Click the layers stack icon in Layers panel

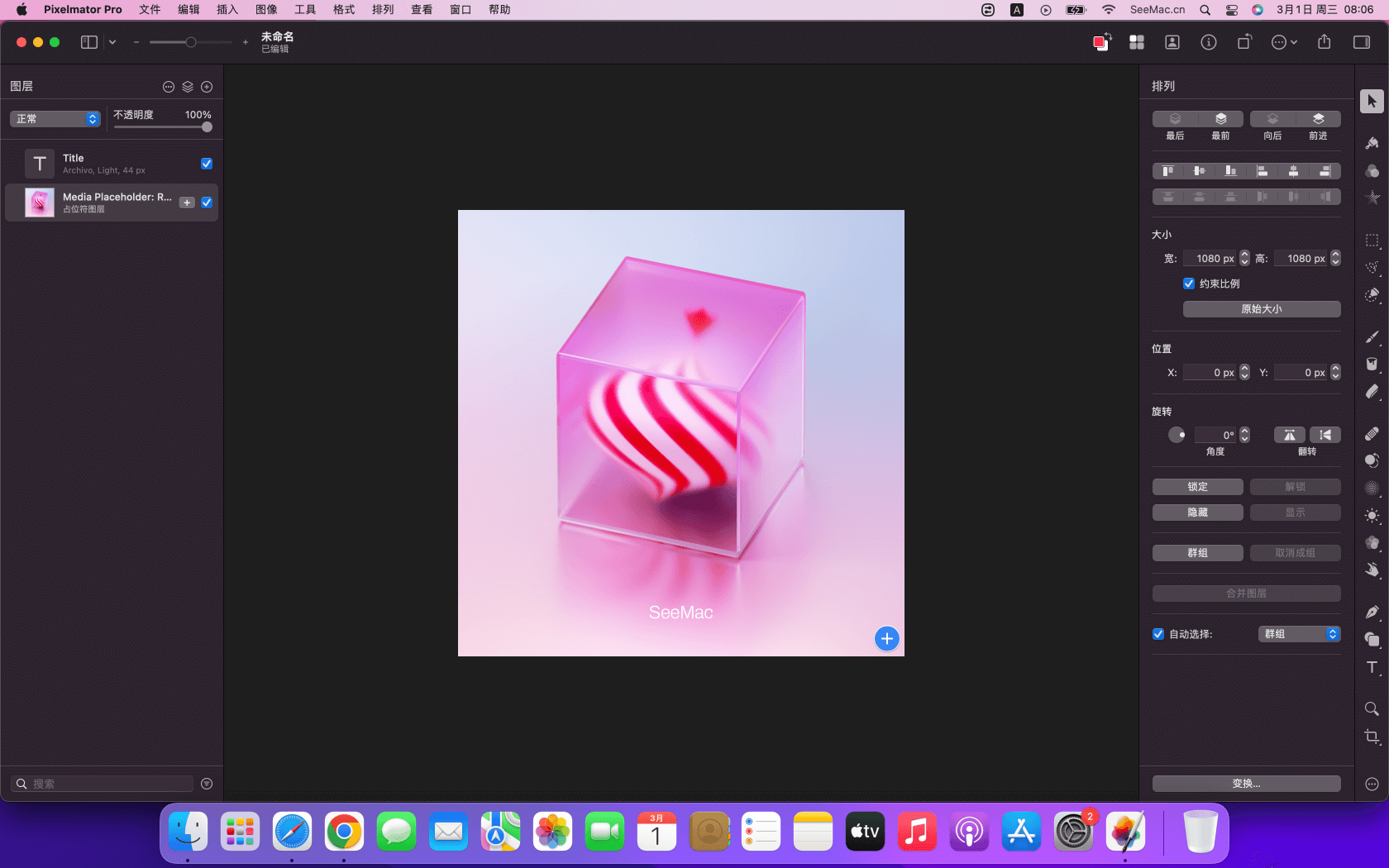tap(188, 87)
